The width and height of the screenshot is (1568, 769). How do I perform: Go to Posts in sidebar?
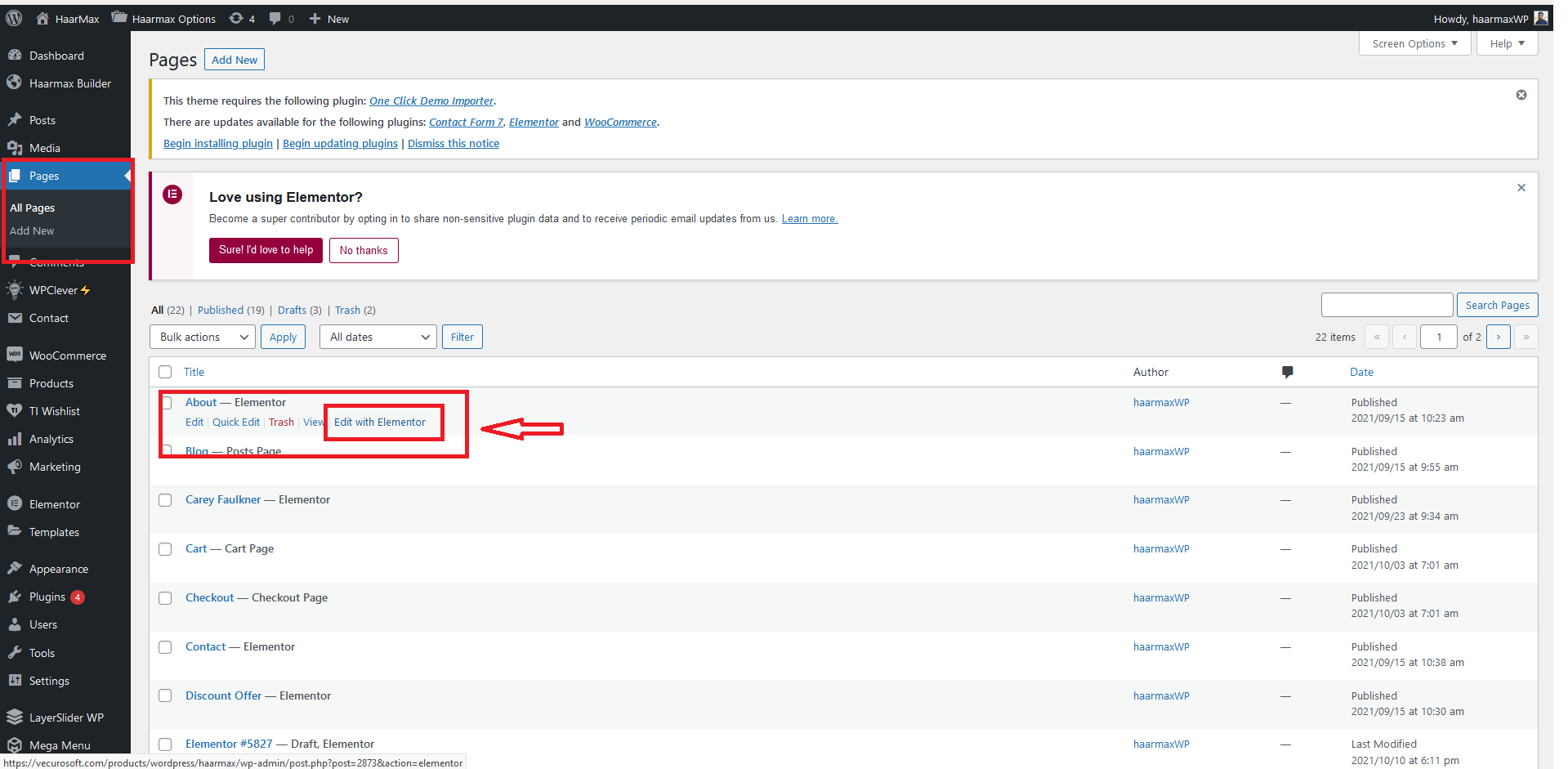click(42, 120)
